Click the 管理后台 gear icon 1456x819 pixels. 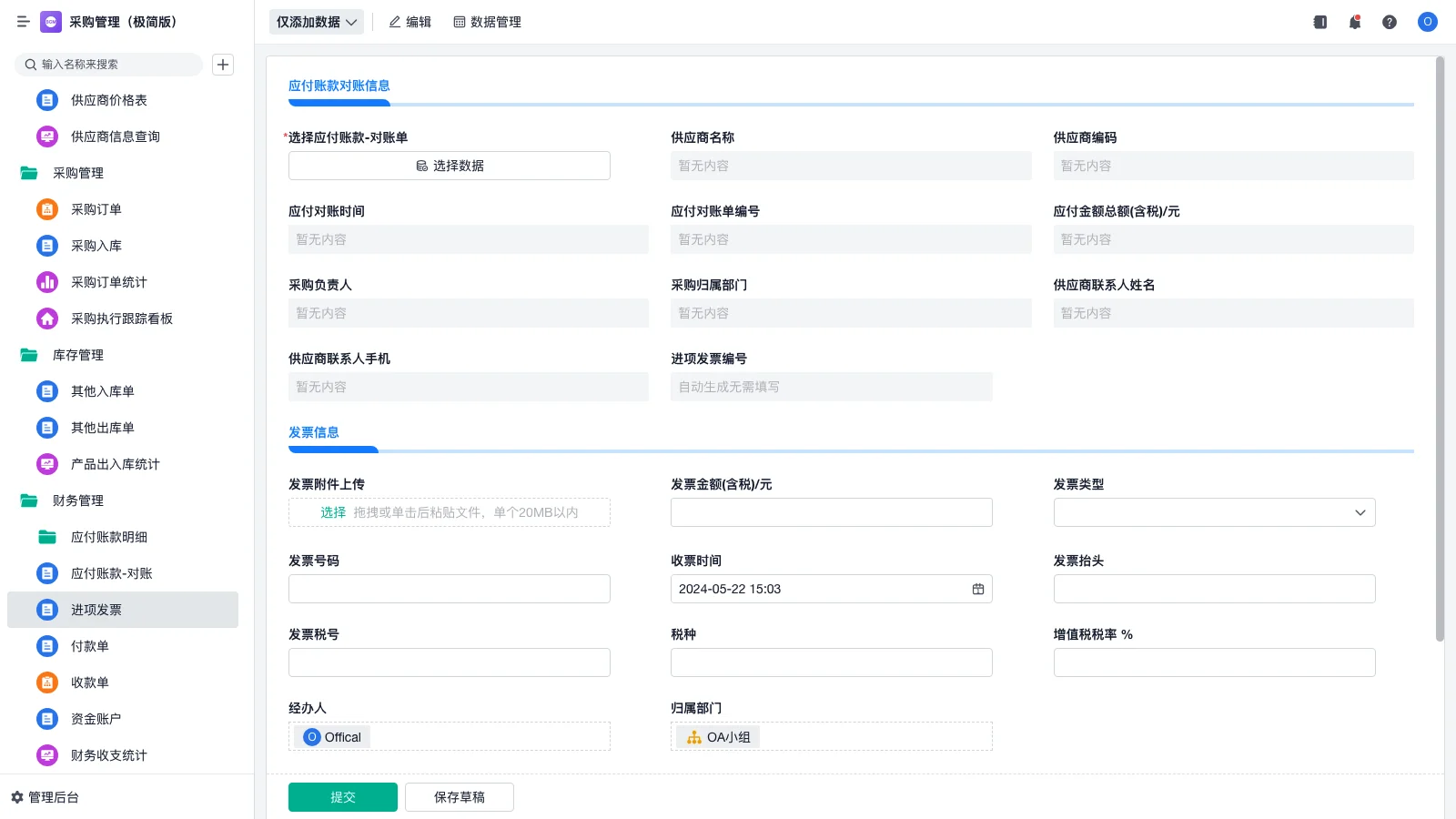pyautogui.click(x=17, y=797)
